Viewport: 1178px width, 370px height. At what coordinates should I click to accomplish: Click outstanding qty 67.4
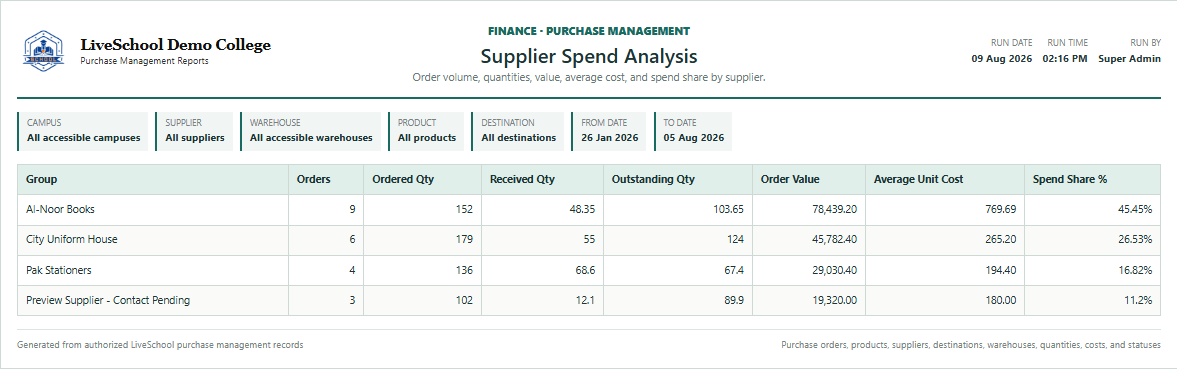[x=734, y=270]
